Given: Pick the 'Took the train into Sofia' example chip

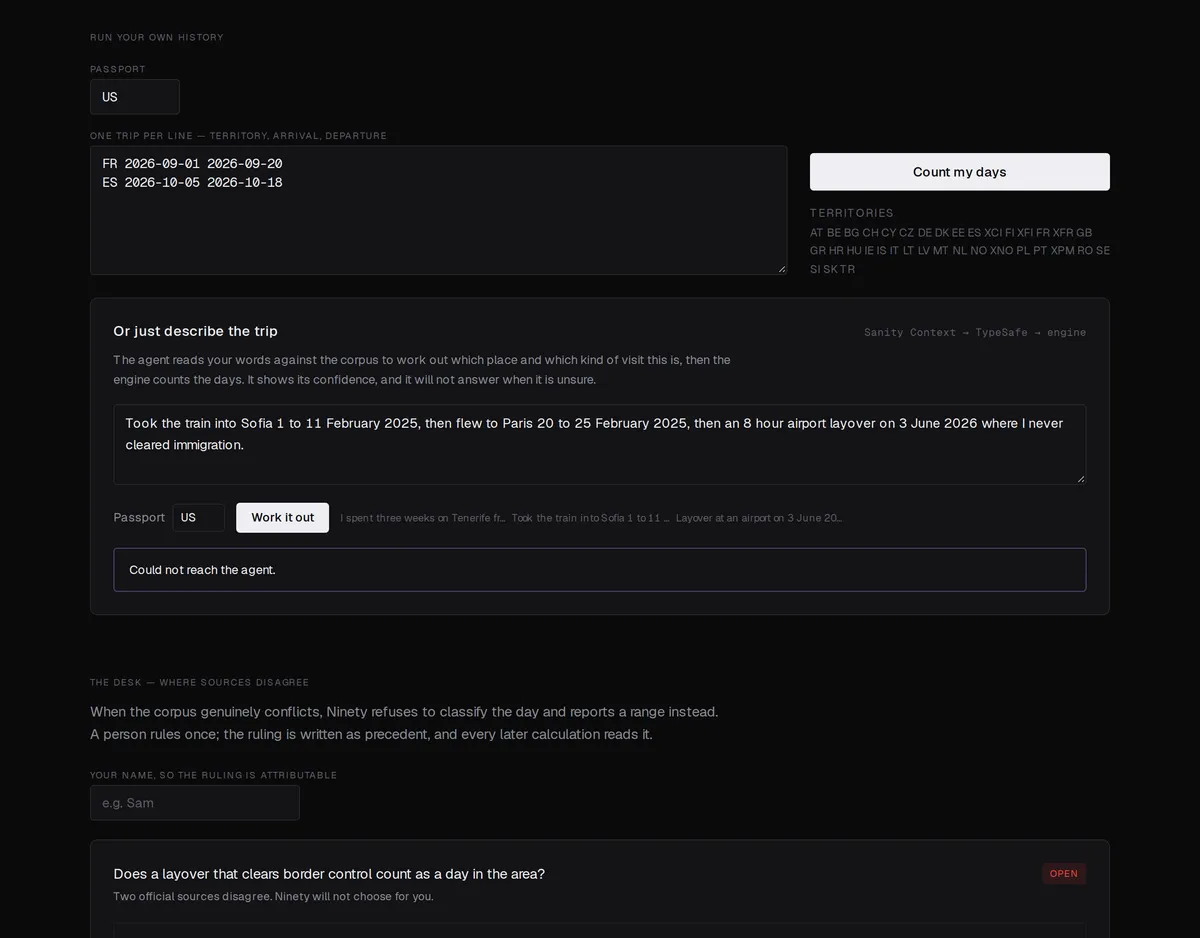Looking at the screenshot, I should 591,518.
